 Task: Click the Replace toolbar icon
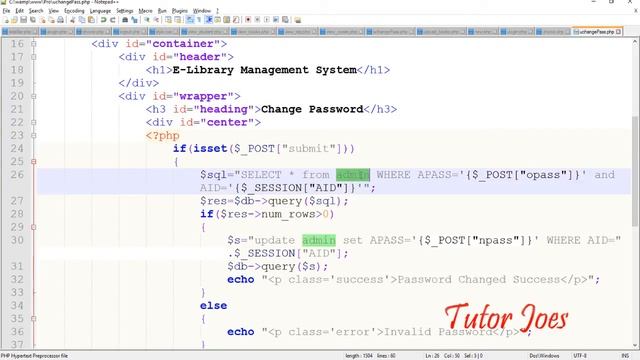coord(134,20)
